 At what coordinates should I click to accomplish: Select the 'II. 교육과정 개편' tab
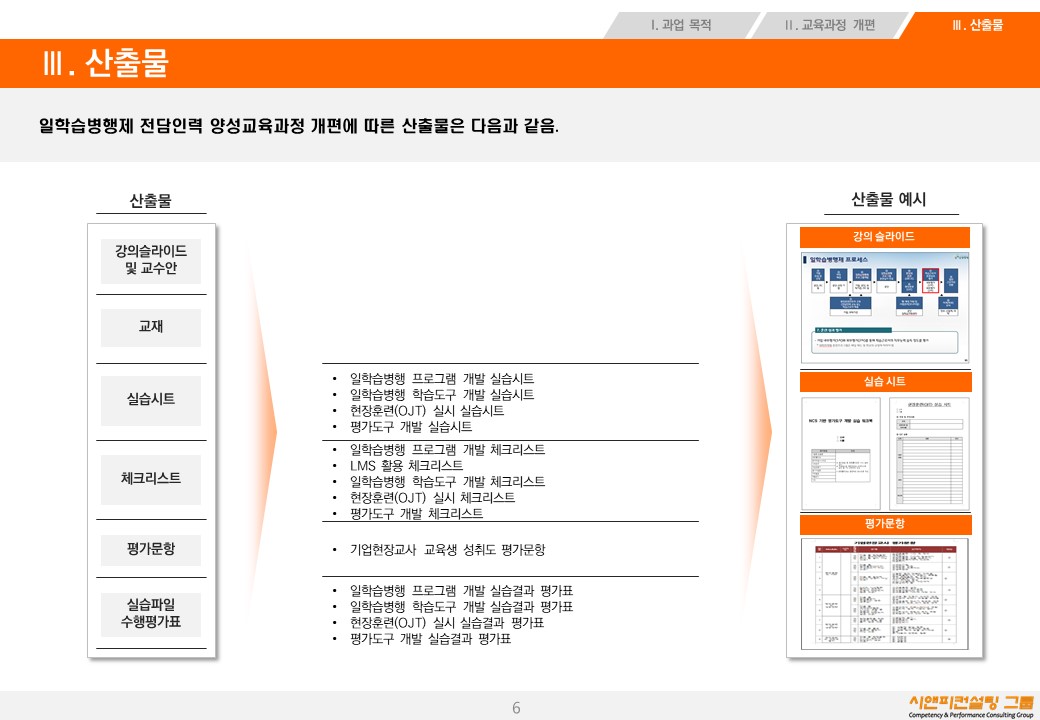click(x=829, y=25)
